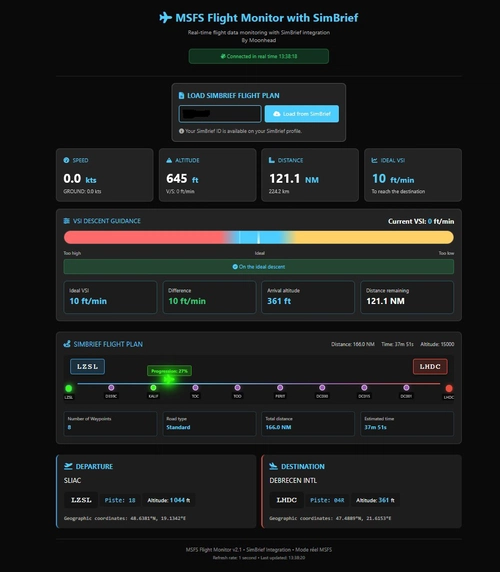Focus the SimBrief ID input field
The width and height of the screenshot is (500, 572).
[x=220, y=114]
